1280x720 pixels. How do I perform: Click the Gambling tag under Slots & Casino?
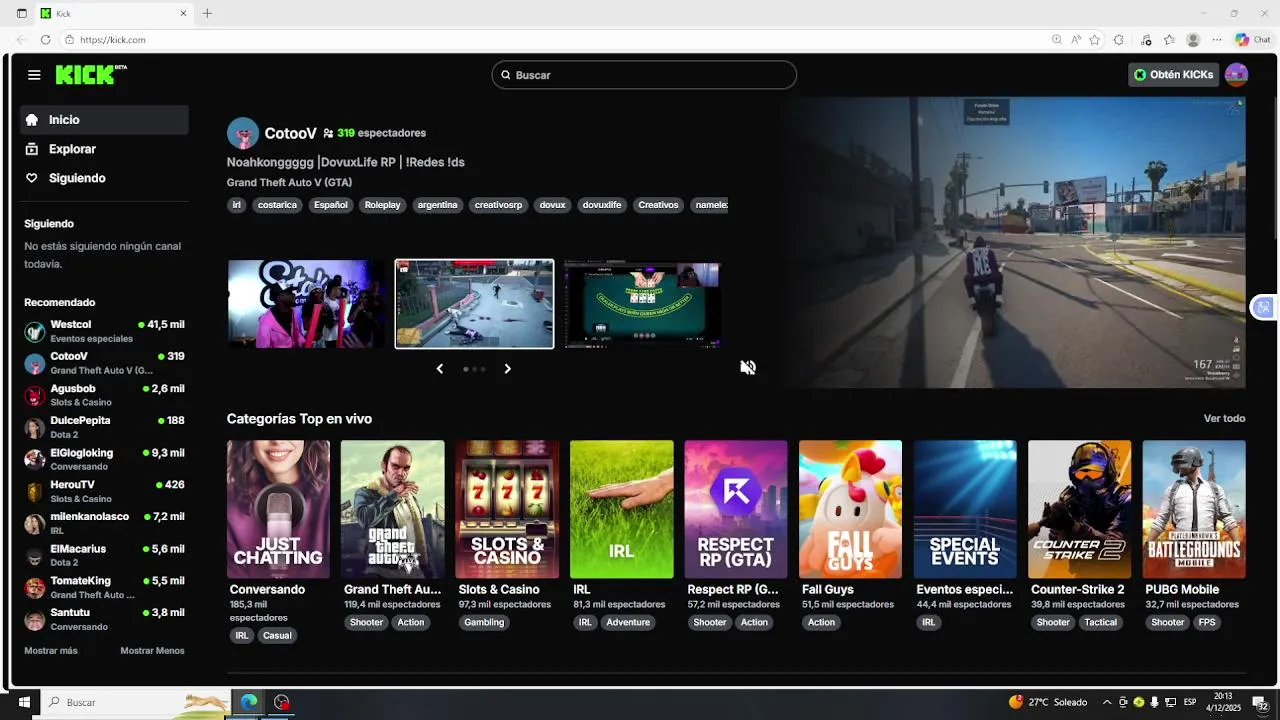coord(484,622)
